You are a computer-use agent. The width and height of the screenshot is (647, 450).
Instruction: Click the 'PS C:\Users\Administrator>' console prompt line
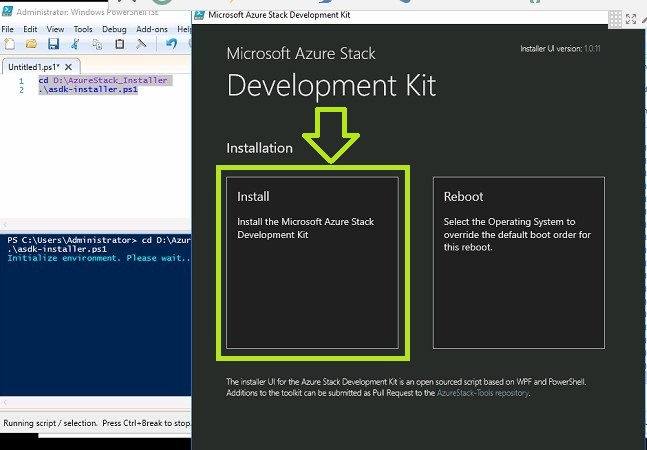pyautogui.click(x=99, y=240)
